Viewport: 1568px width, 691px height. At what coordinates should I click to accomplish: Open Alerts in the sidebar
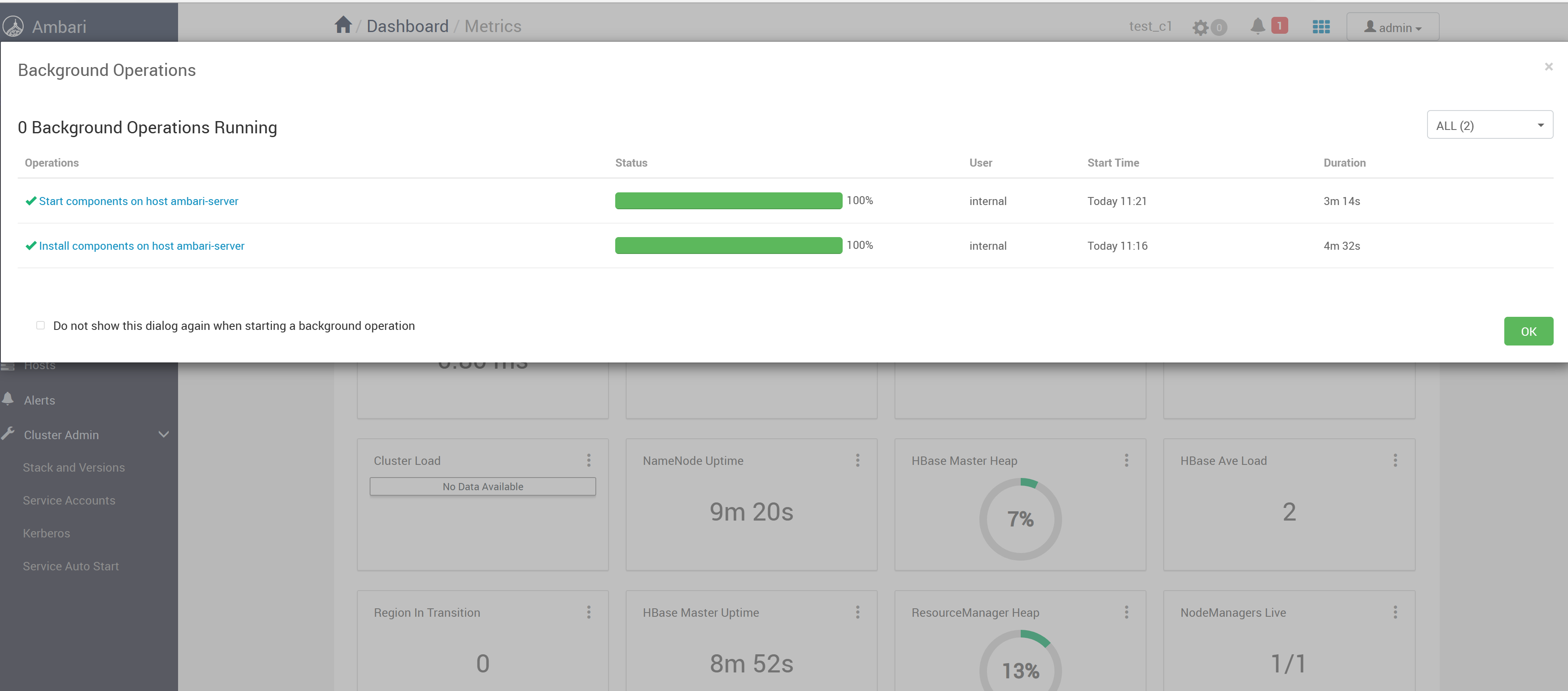point(40,400)
